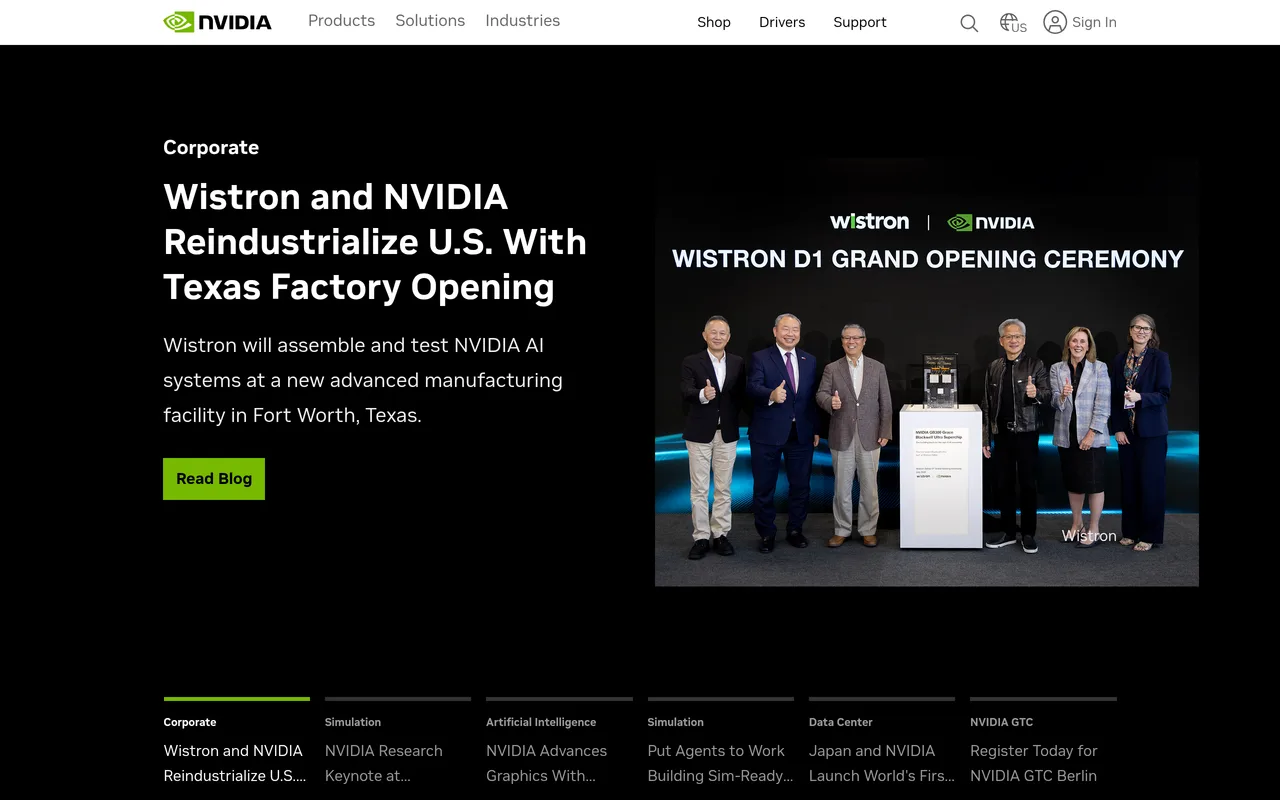Open the Support link
The image size is (1280, 800).
click(x=860, y=22)
